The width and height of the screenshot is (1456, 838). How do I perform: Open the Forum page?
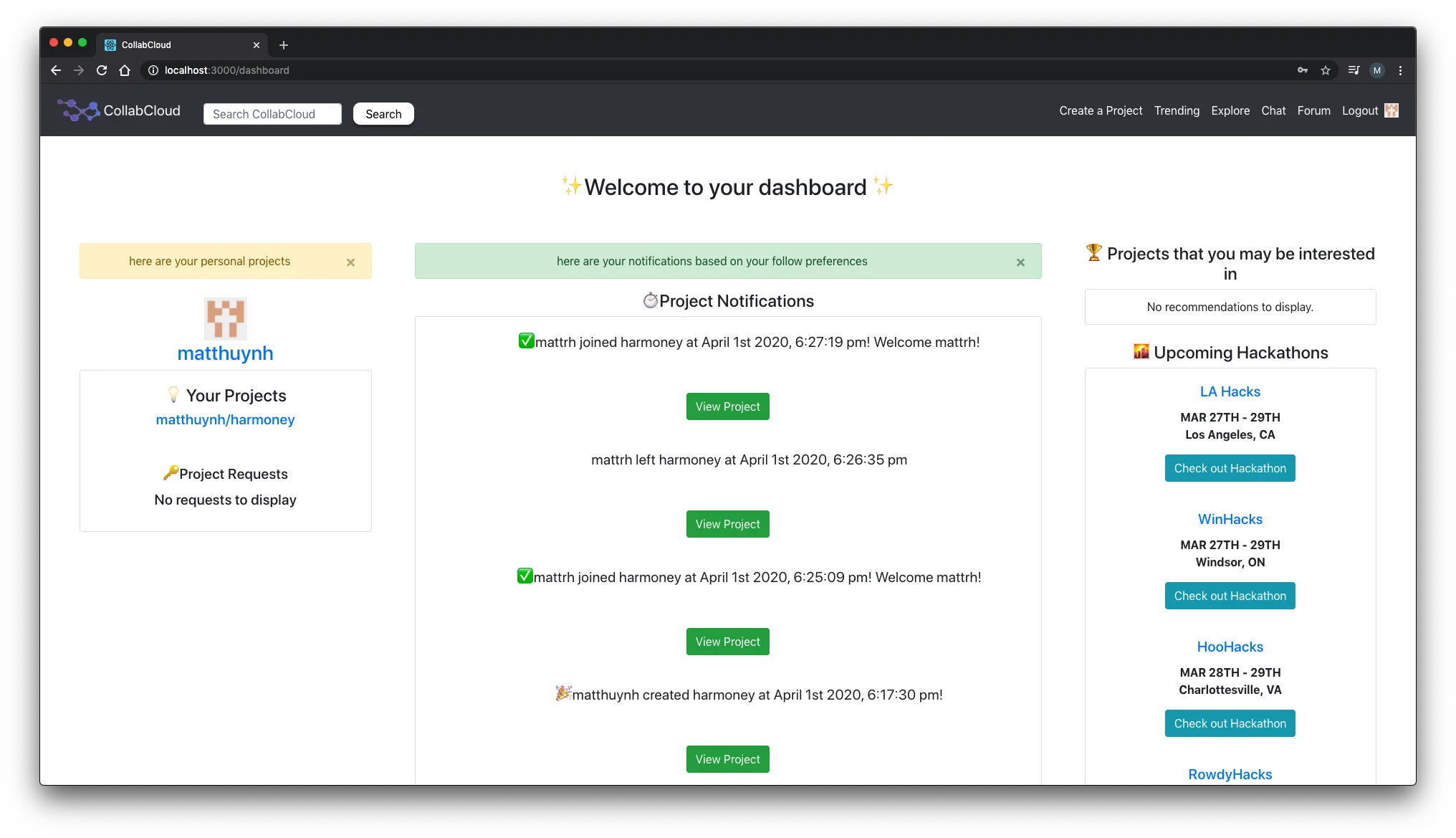[1313, 110]
